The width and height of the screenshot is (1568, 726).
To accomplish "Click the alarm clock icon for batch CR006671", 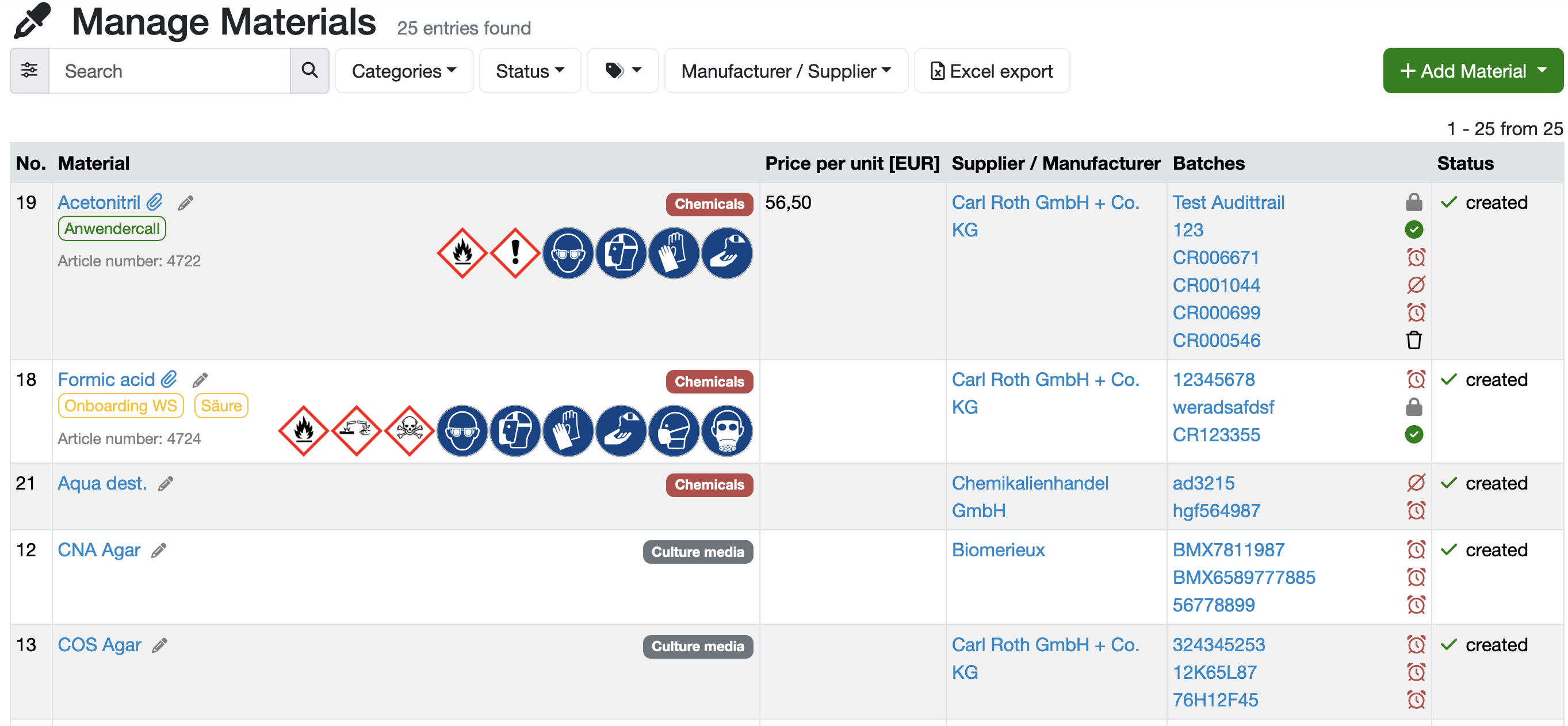I will (1416, 257).
